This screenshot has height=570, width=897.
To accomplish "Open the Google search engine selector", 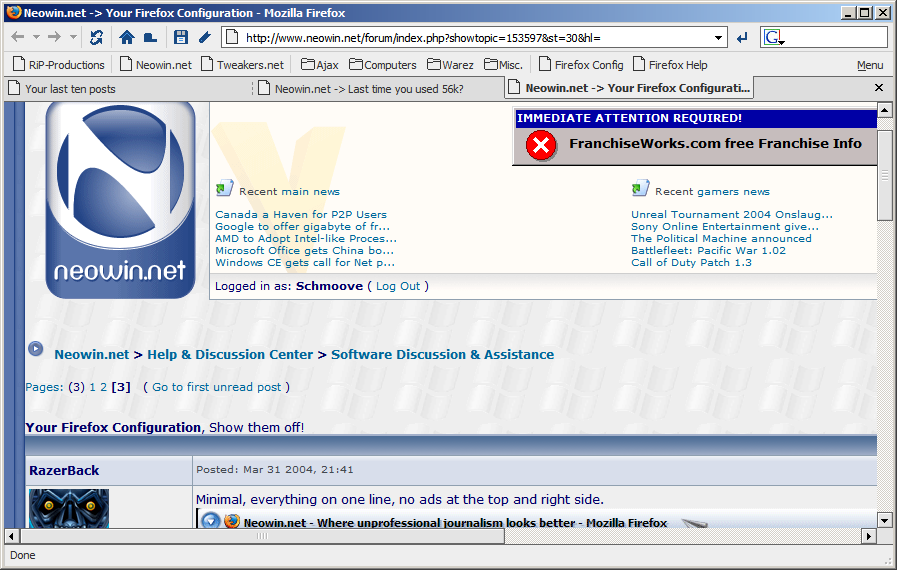I will pyautogui.click(x=773, y=38).
